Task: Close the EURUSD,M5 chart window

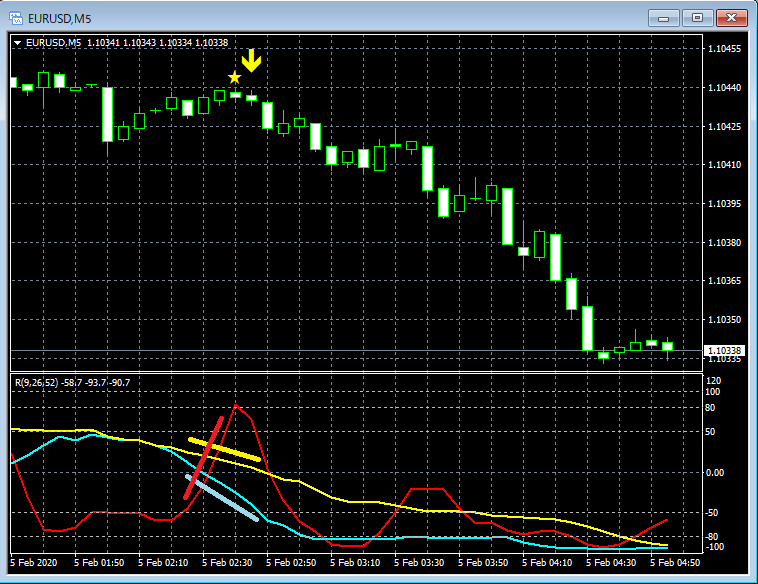Action: [x=731, y=18]
